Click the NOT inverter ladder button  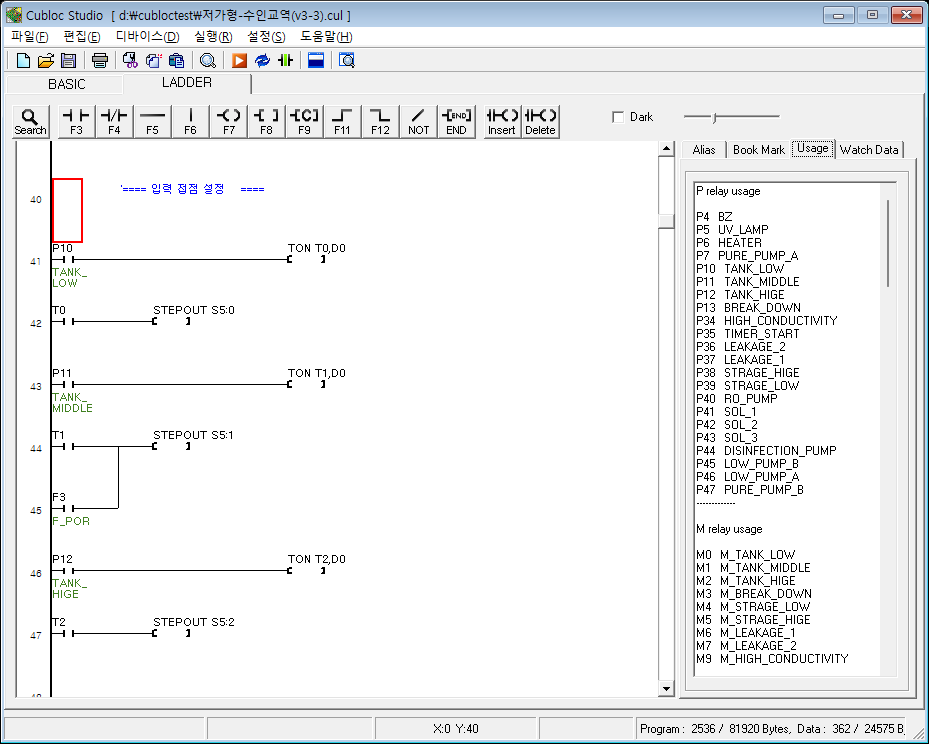coord(418,121)
